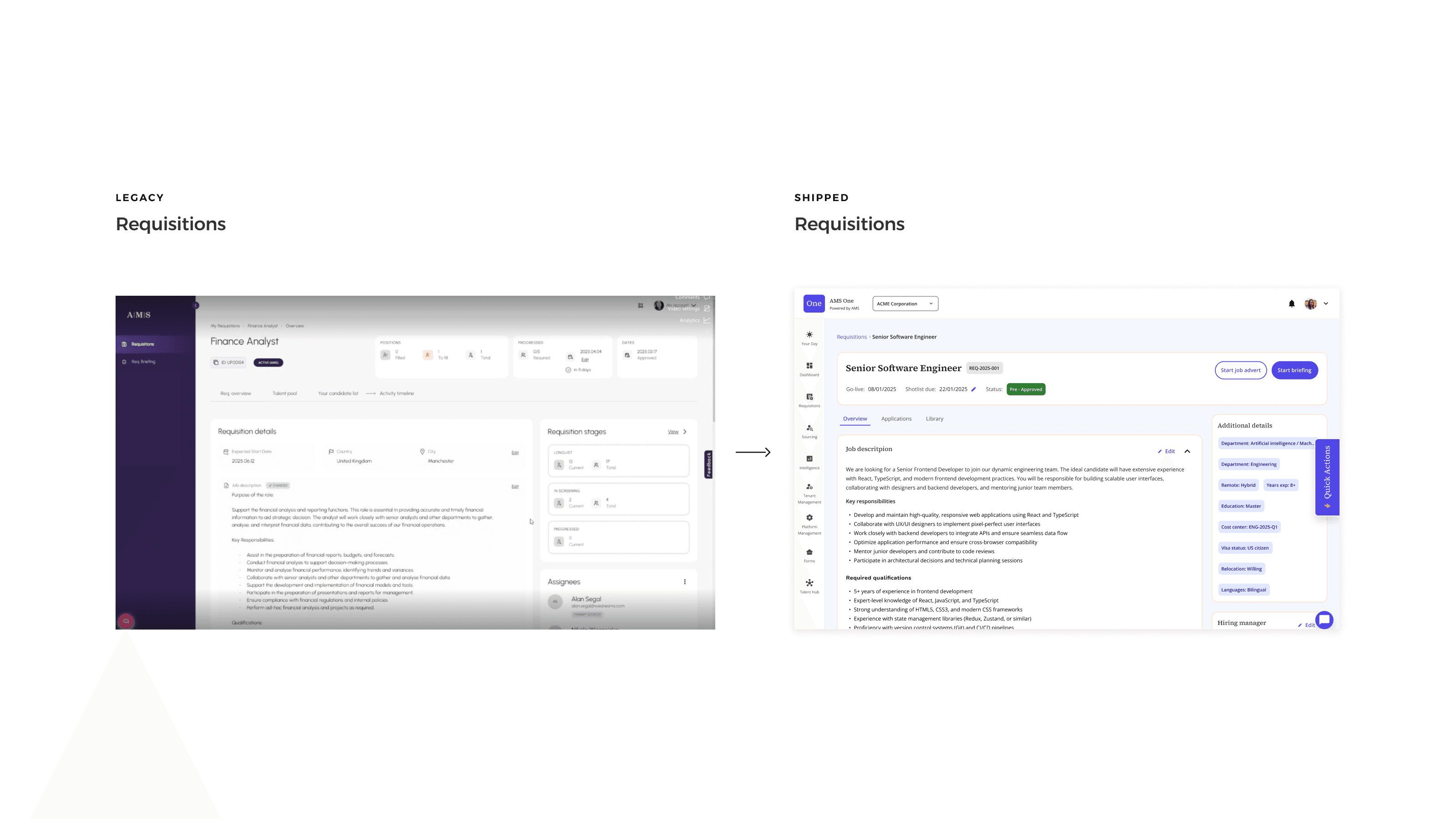Click the REQ-2025-001 ID badge
The height and width of the screenshot is (819, 1456).
click(984, 368)
